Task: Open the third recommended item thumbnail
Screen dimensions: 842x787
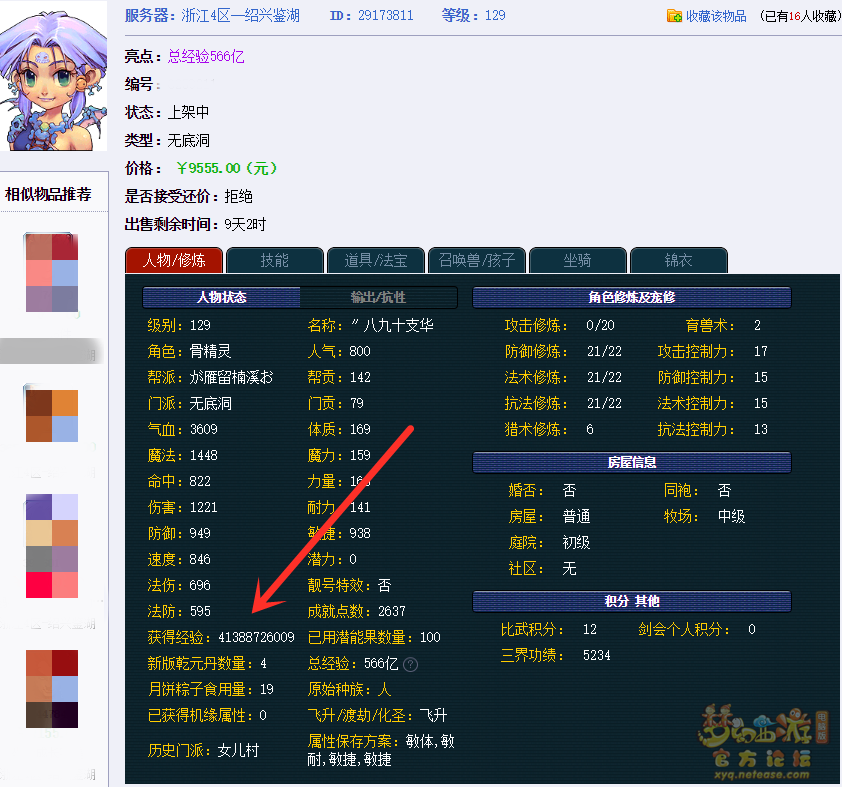Action: point(52,546)
